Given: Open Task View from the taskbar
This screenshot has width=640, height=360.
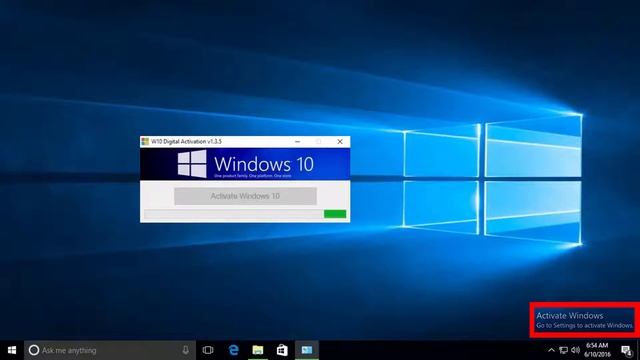Looking at the screenshot, I should 208,350.
